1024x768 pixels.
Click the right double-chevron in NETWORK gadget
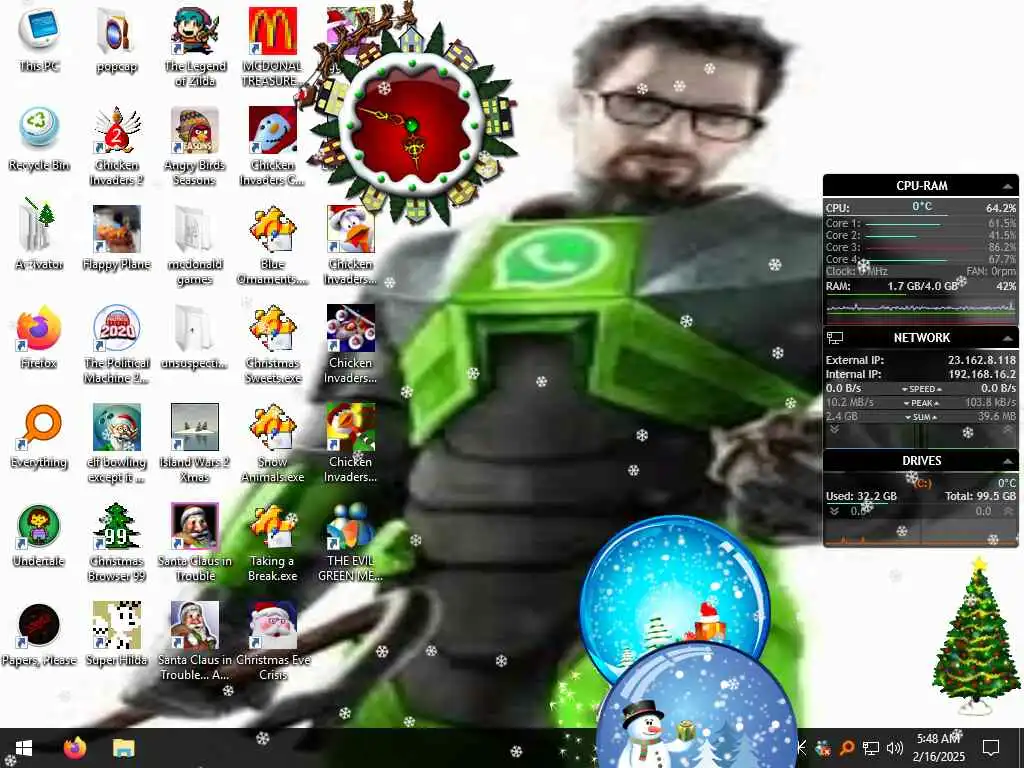click(1008, 430)
